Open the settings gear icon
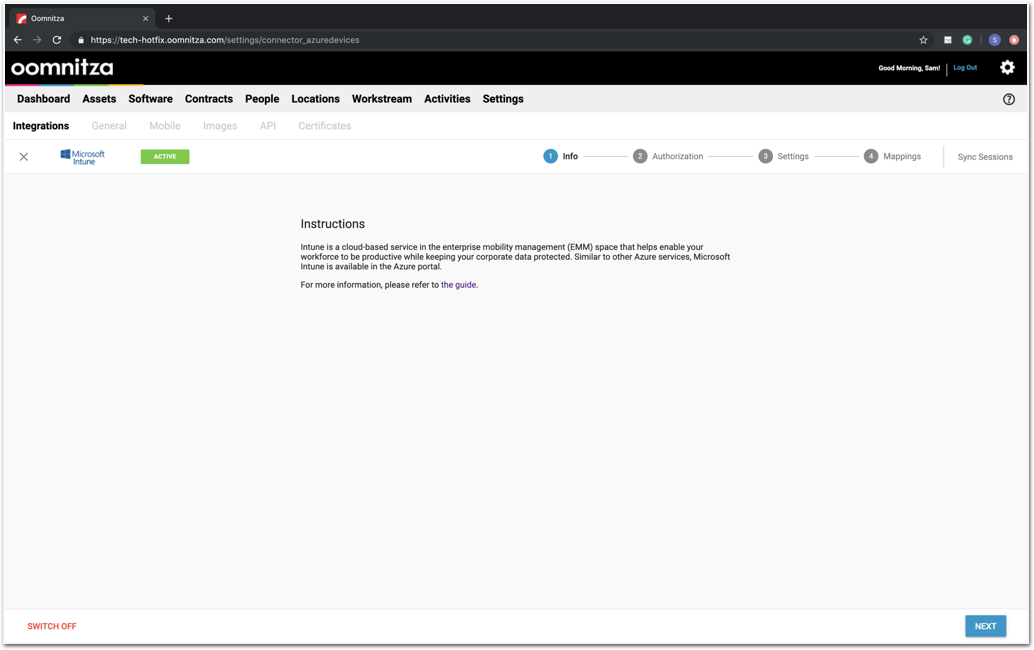The width and height of the screenshot is (1034, 650). [1007, 68]
